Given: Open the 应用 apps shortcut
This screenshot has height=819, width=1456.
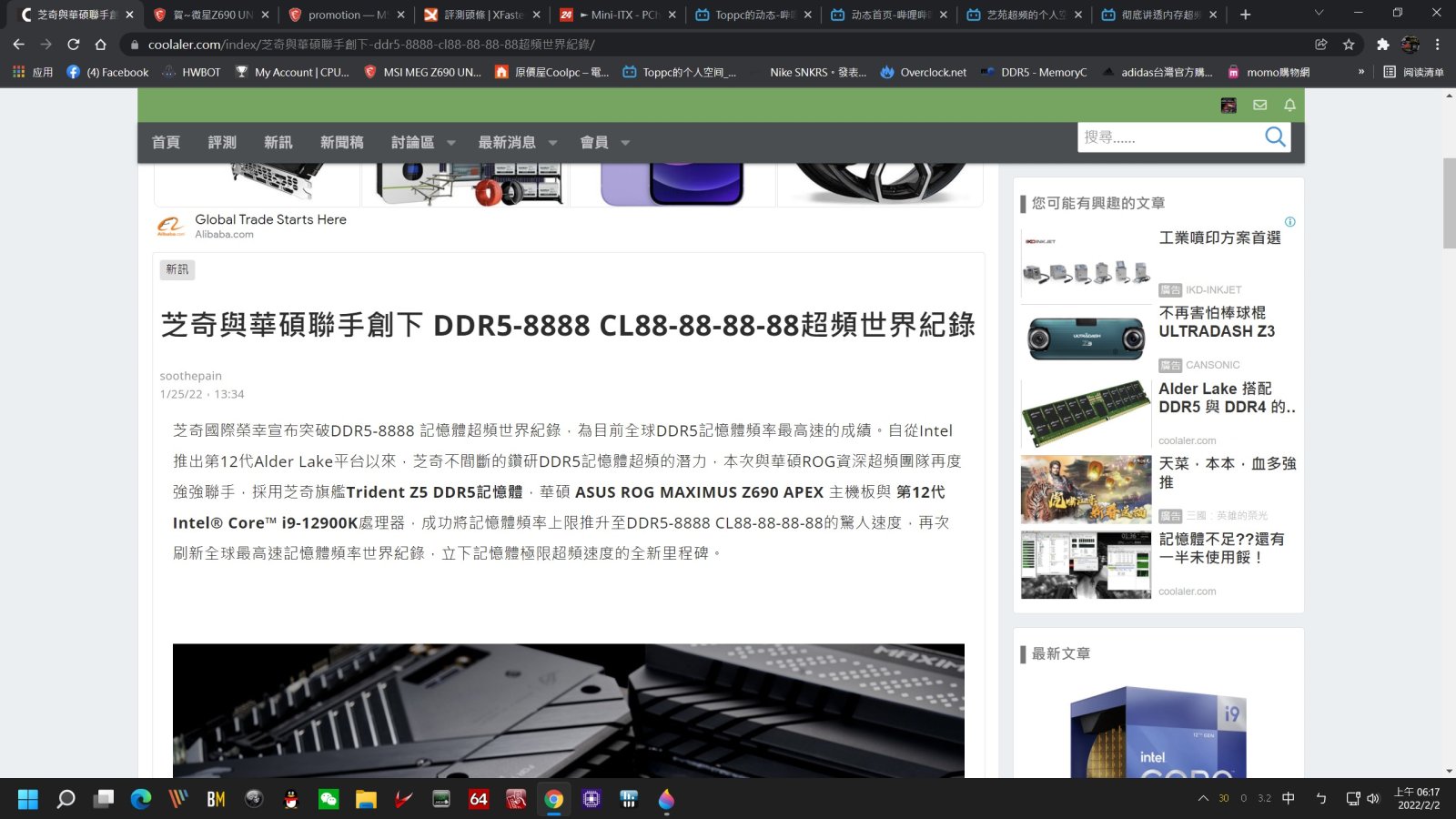Looking at the screenshot, I should pyautogui.click(x=33, y=72).
